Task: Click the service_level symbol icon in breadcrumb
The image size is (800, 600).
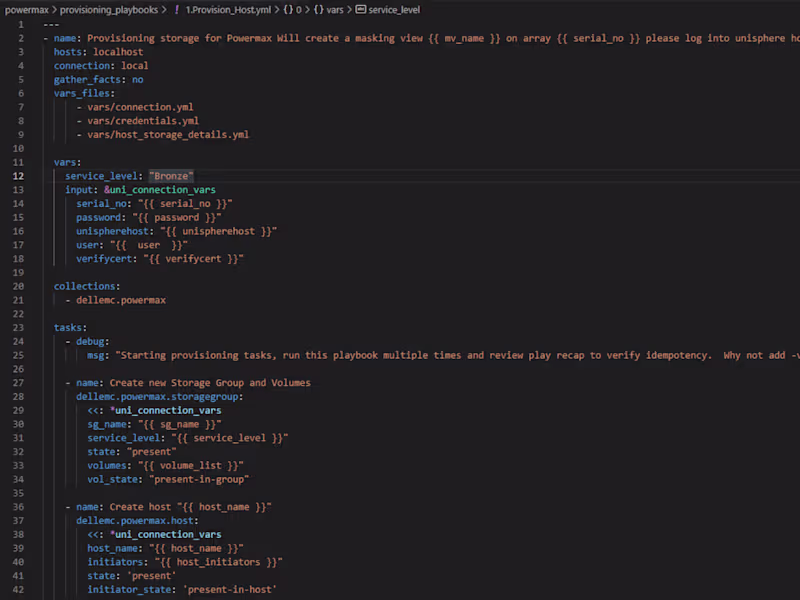Action: [362, 9]
